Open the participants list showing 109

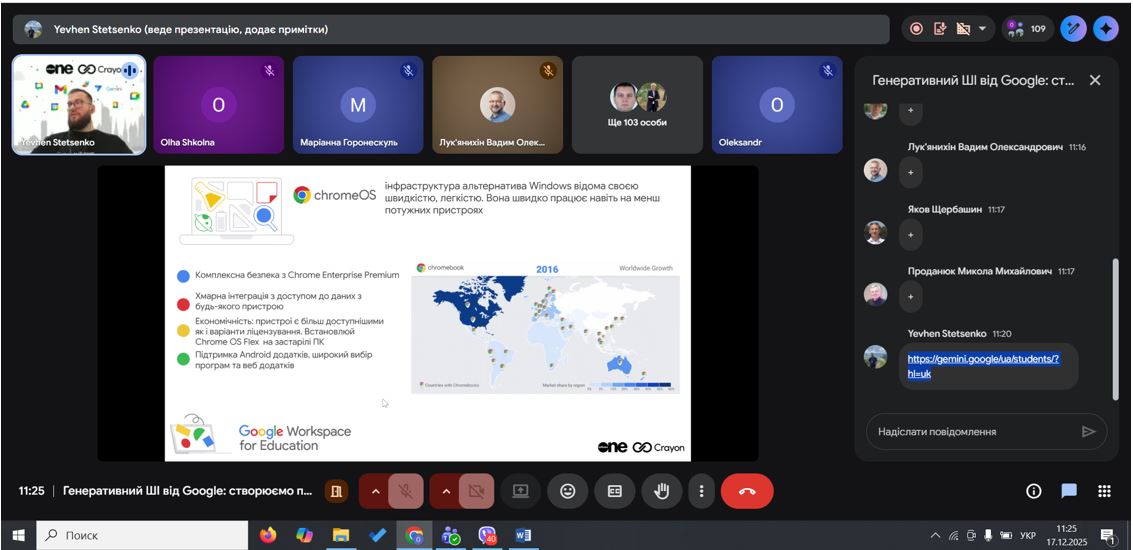click(x=1026, y=29)
